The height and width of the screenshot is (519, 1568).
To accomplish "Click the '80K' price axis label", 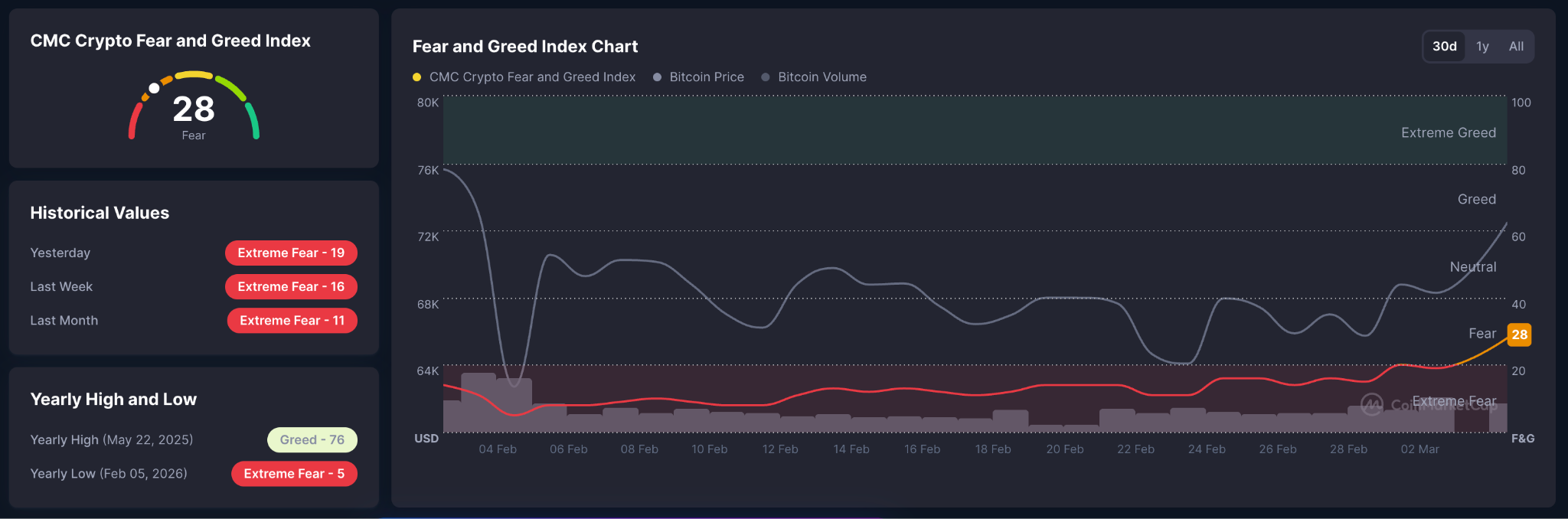I will point(428,103).
